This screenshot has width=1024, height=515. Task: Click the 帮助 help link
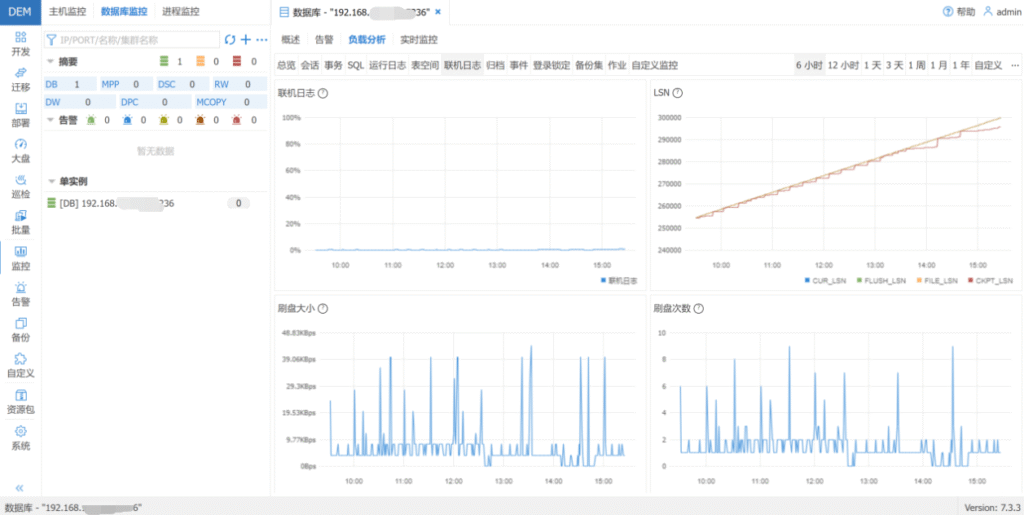(959, 12)
